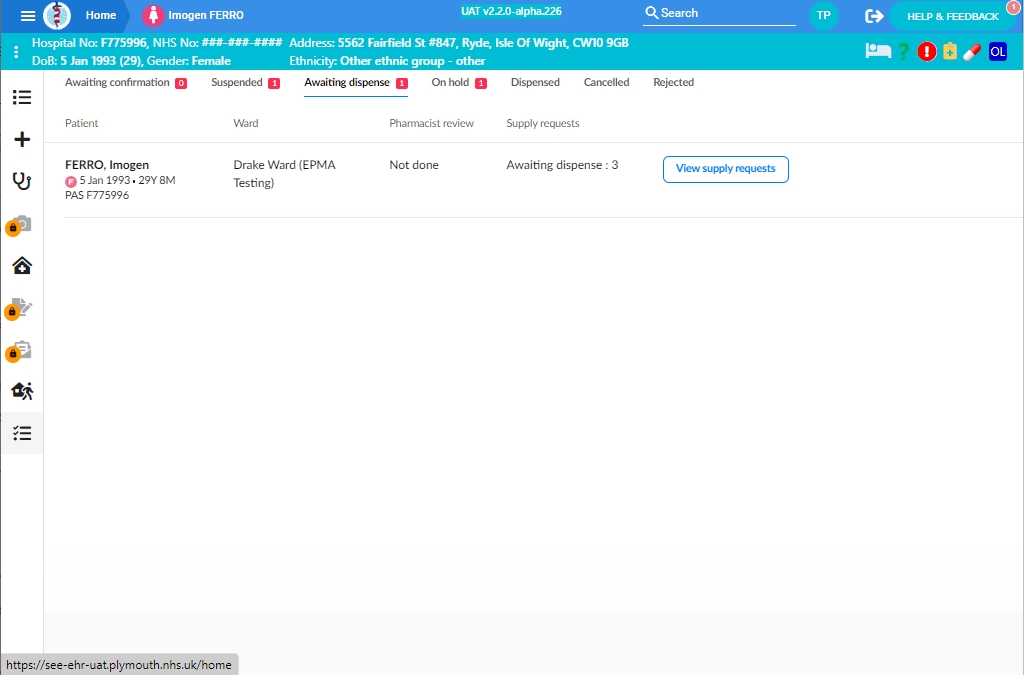Click the pink female patient avatar icon
This screenshot has height=675, width=1024.
click(153, 15)
